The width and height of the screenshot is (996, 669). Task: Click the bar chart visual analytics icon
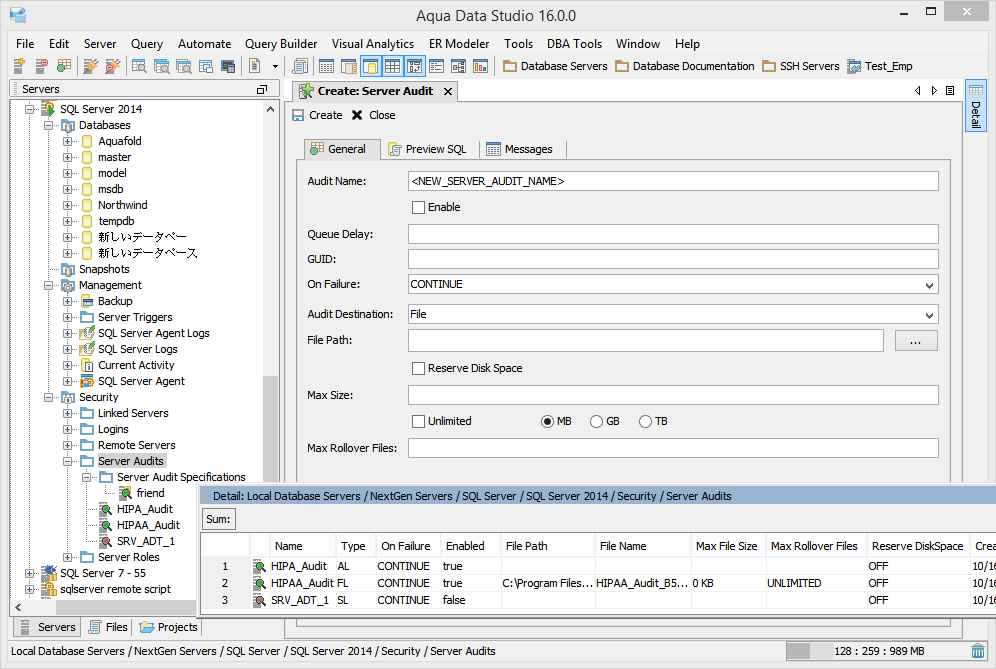481,65
